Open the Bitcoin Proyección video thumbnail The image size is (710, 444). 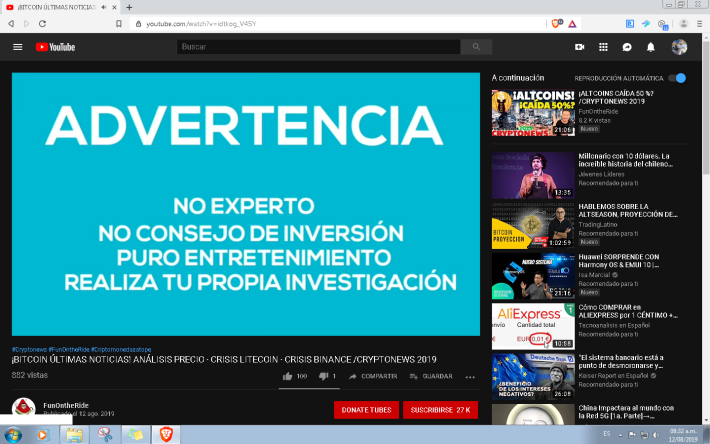point(533,225)
